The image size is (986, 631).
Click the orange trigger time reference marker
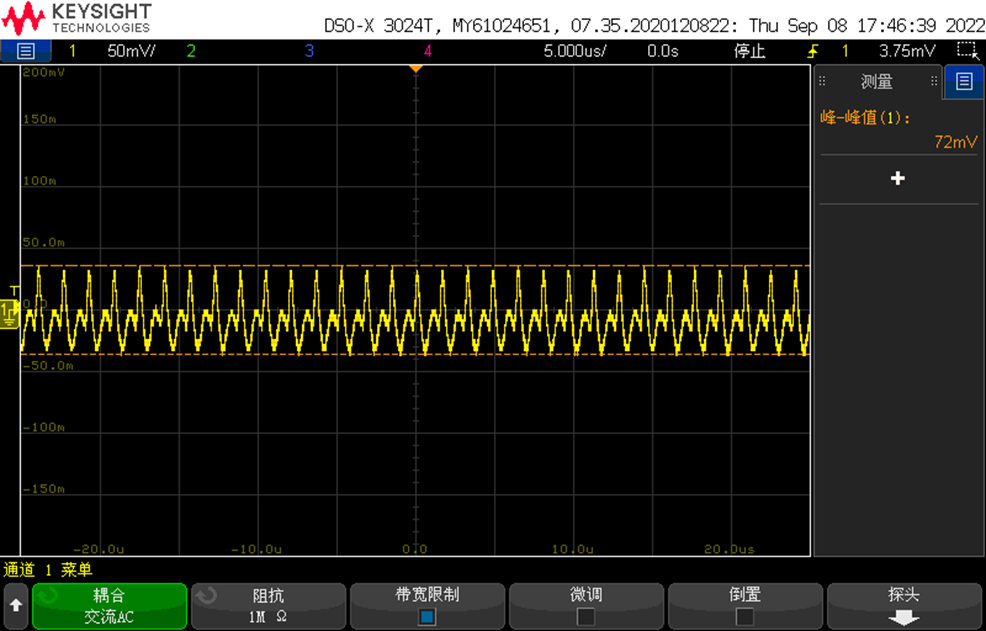pos(416,69)
